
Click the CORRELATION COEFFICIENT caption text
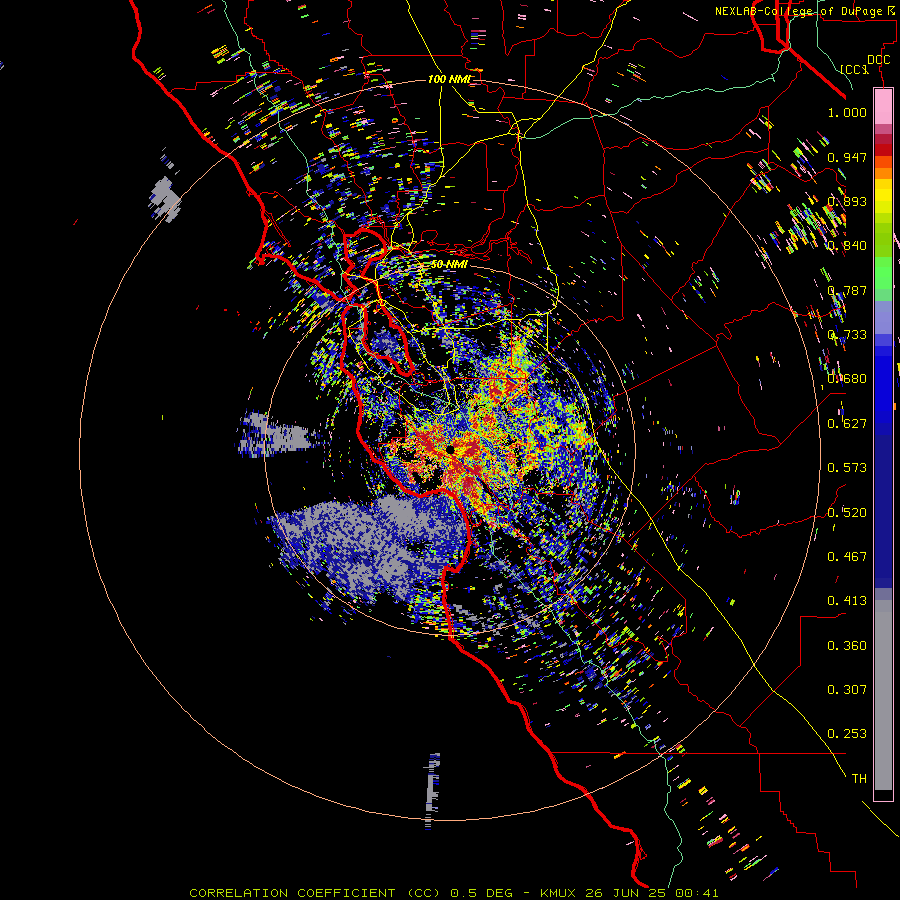[292, 893]
